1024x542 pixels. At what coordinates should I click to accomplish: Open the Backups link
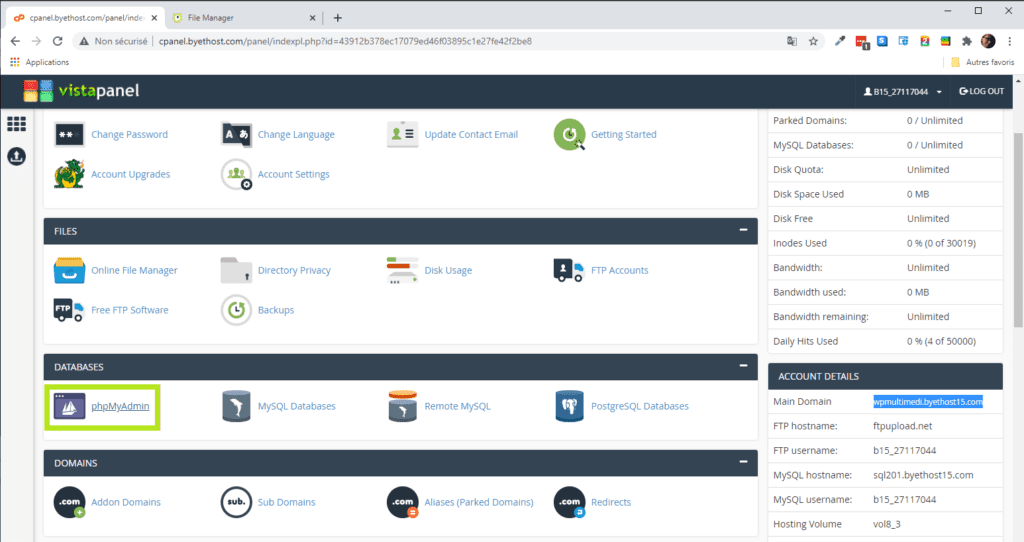tap(276, 310)
